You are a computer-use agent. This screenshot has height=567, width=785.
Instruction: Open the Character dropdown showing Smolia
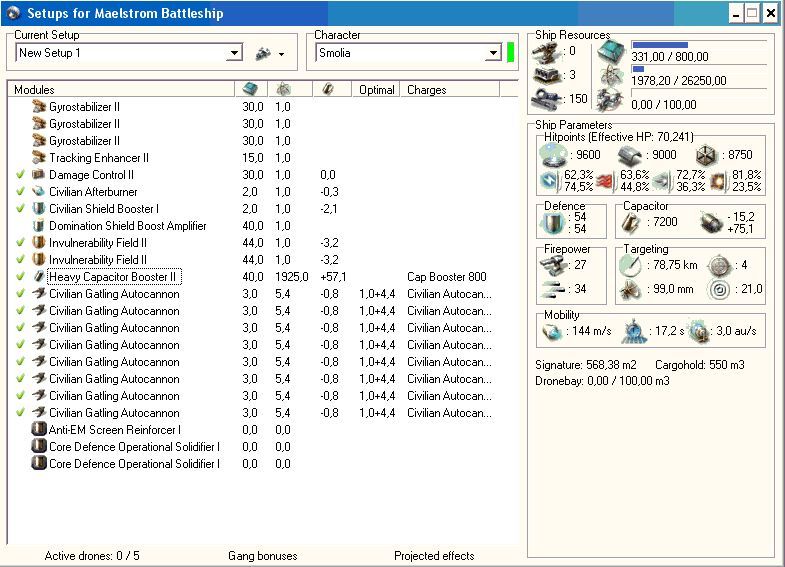pos(493,53)
